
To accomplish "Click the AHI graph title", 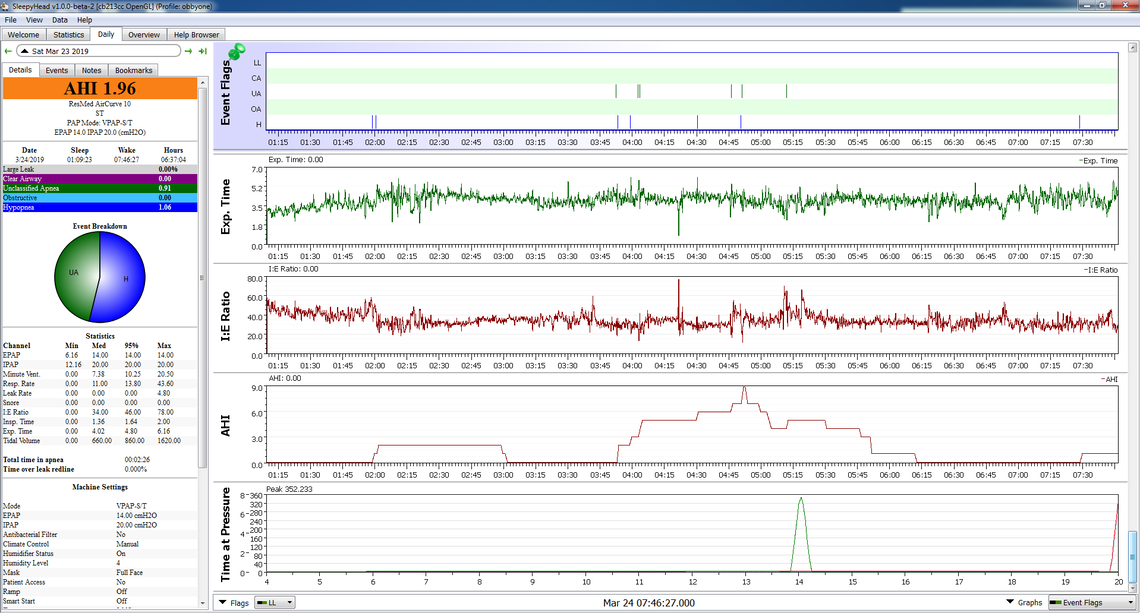I will pos(225,426).
